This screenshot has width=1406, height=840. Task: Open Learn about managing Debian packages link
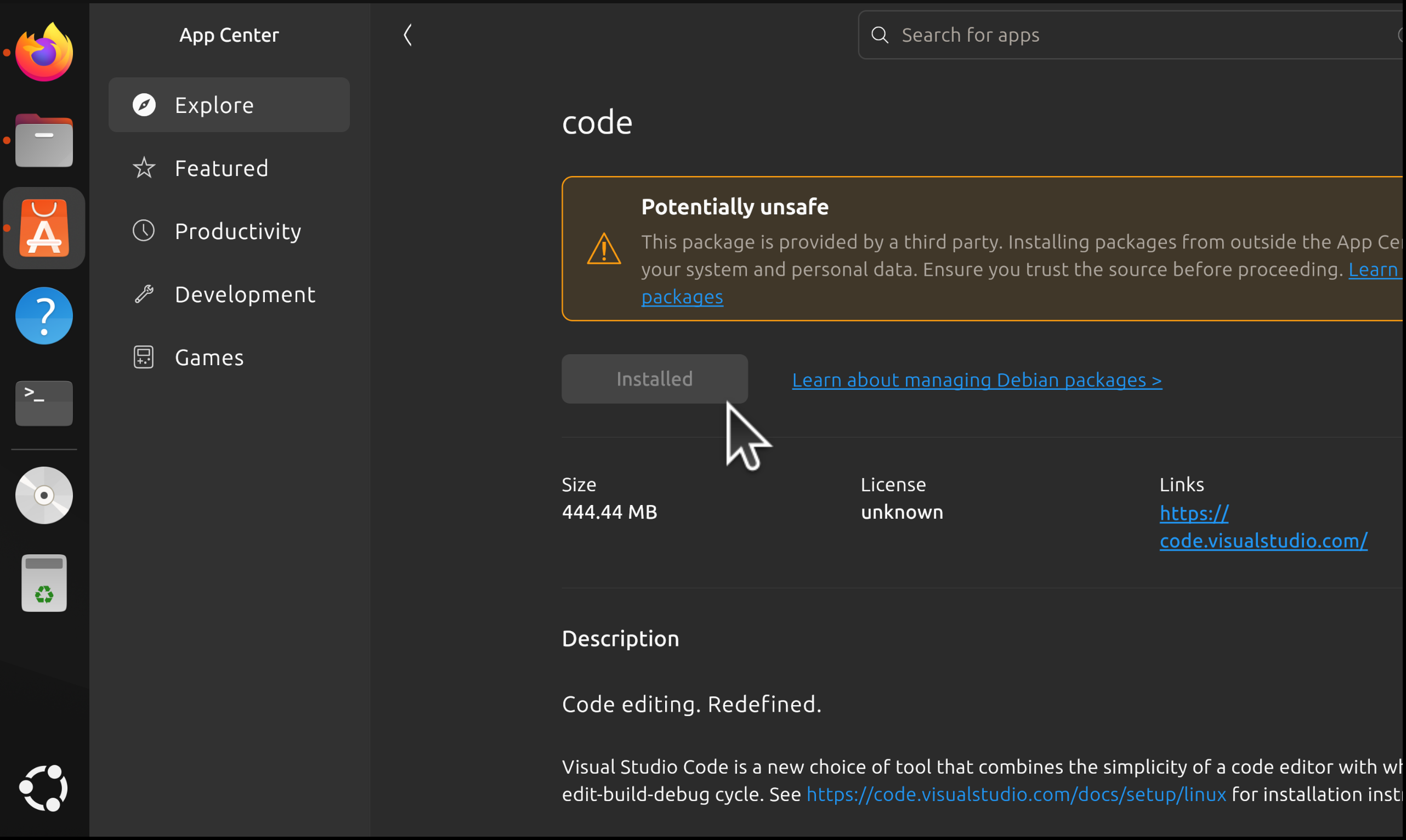point(977,380)
